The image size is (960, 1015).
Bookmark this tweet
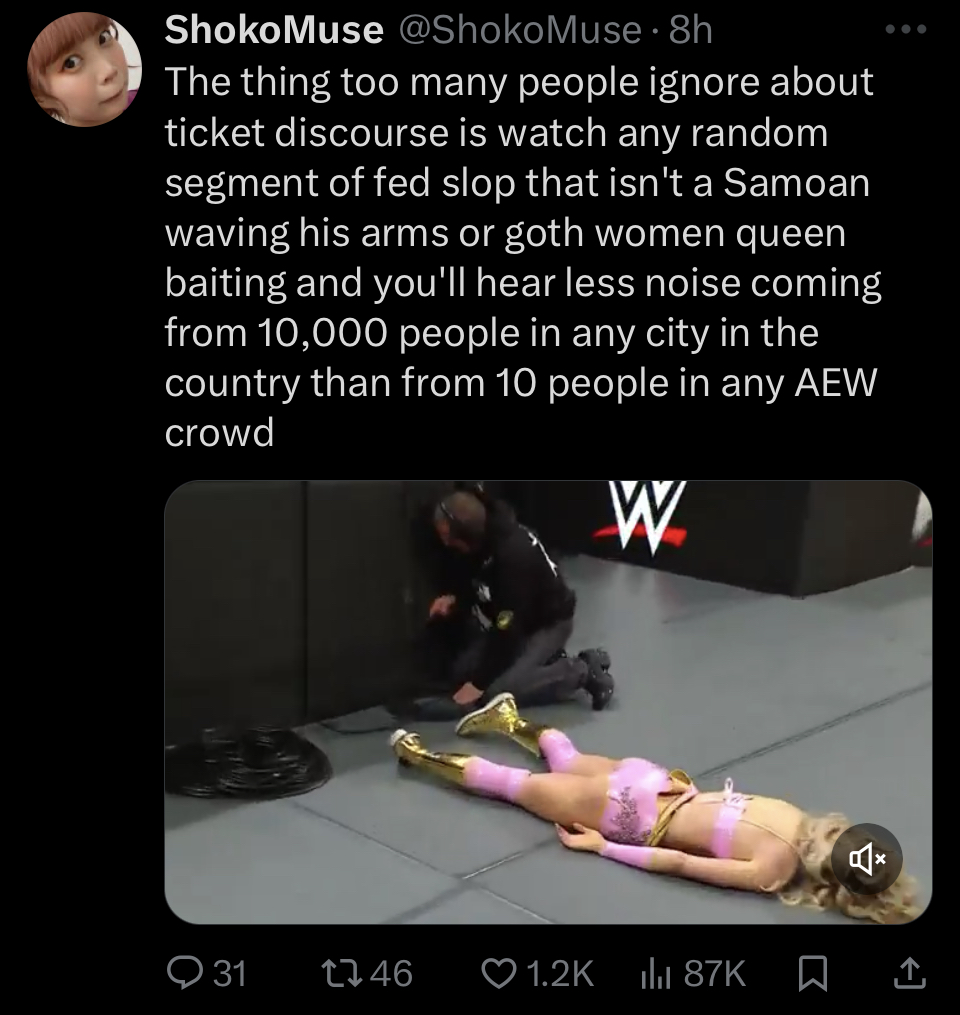pos(813,974)
